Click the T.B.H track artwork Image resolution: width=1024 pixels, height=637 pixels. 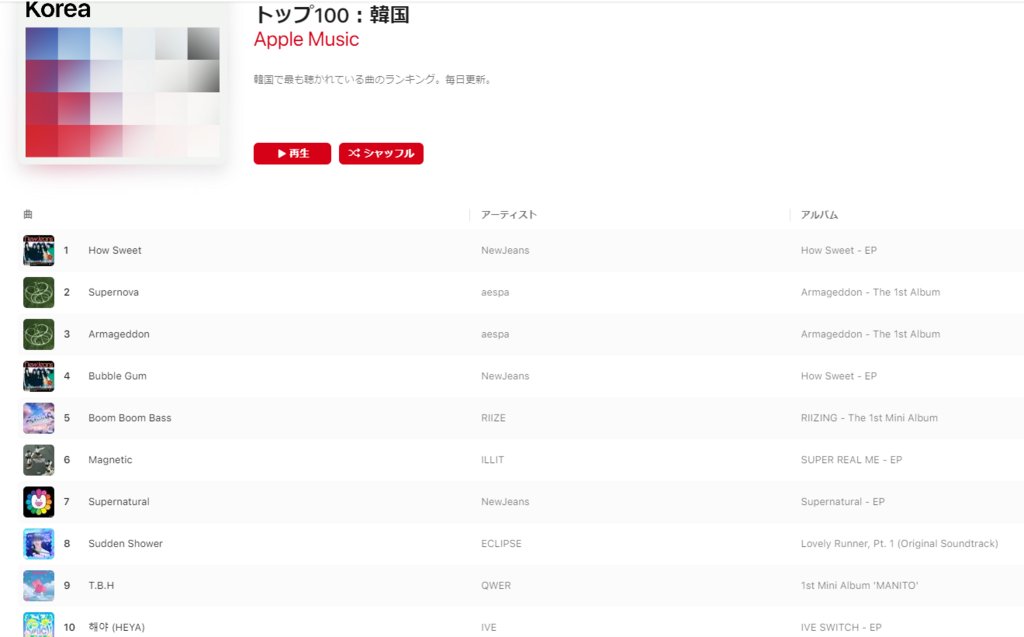point(38,586)
